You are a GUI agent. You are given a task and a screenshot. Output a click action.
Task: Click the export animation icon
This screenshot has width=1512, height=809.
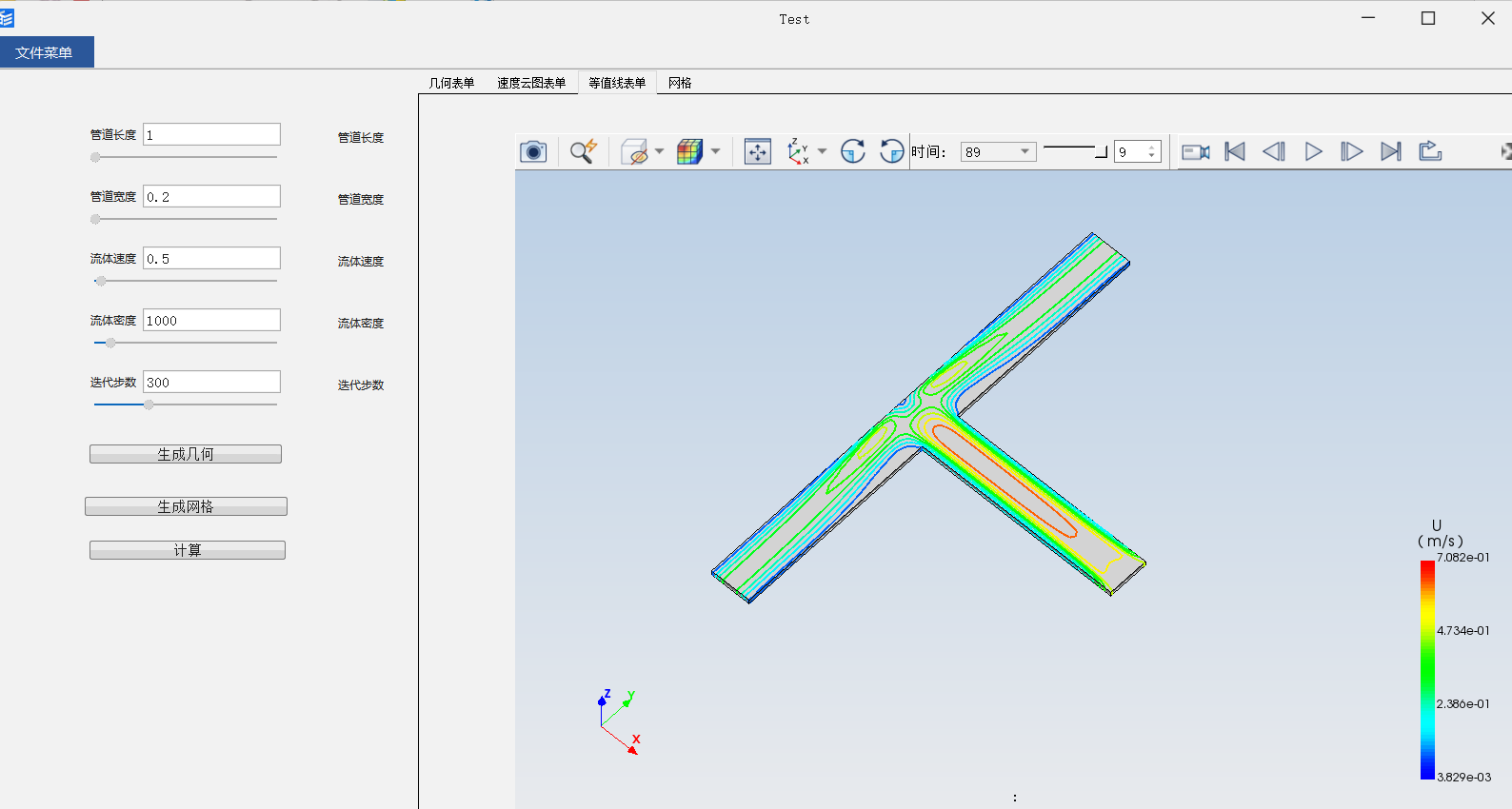pyautogui.click(x=1430, y=151)
